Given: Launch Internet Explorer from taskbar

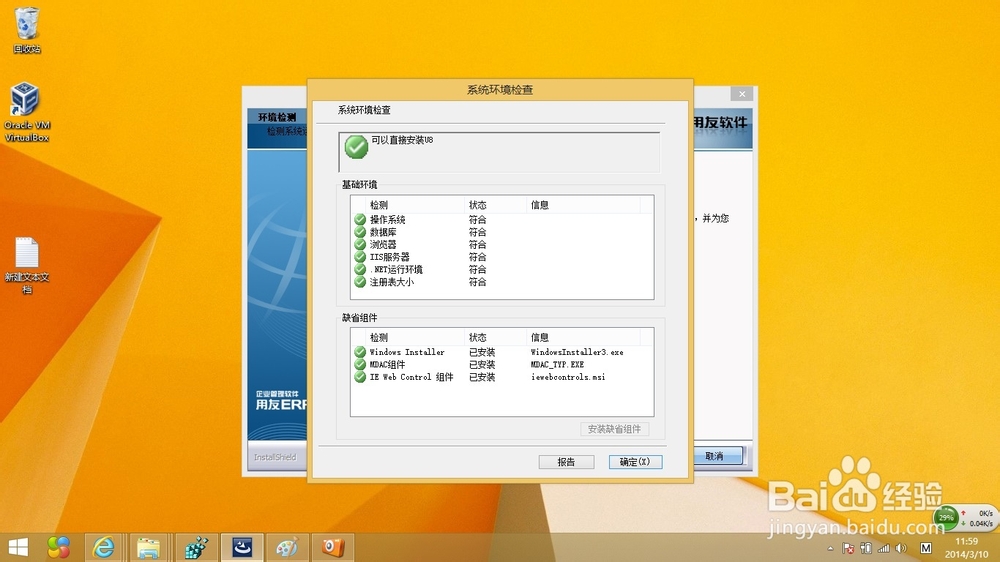Looking at the screenshot, I should (103, 547).
